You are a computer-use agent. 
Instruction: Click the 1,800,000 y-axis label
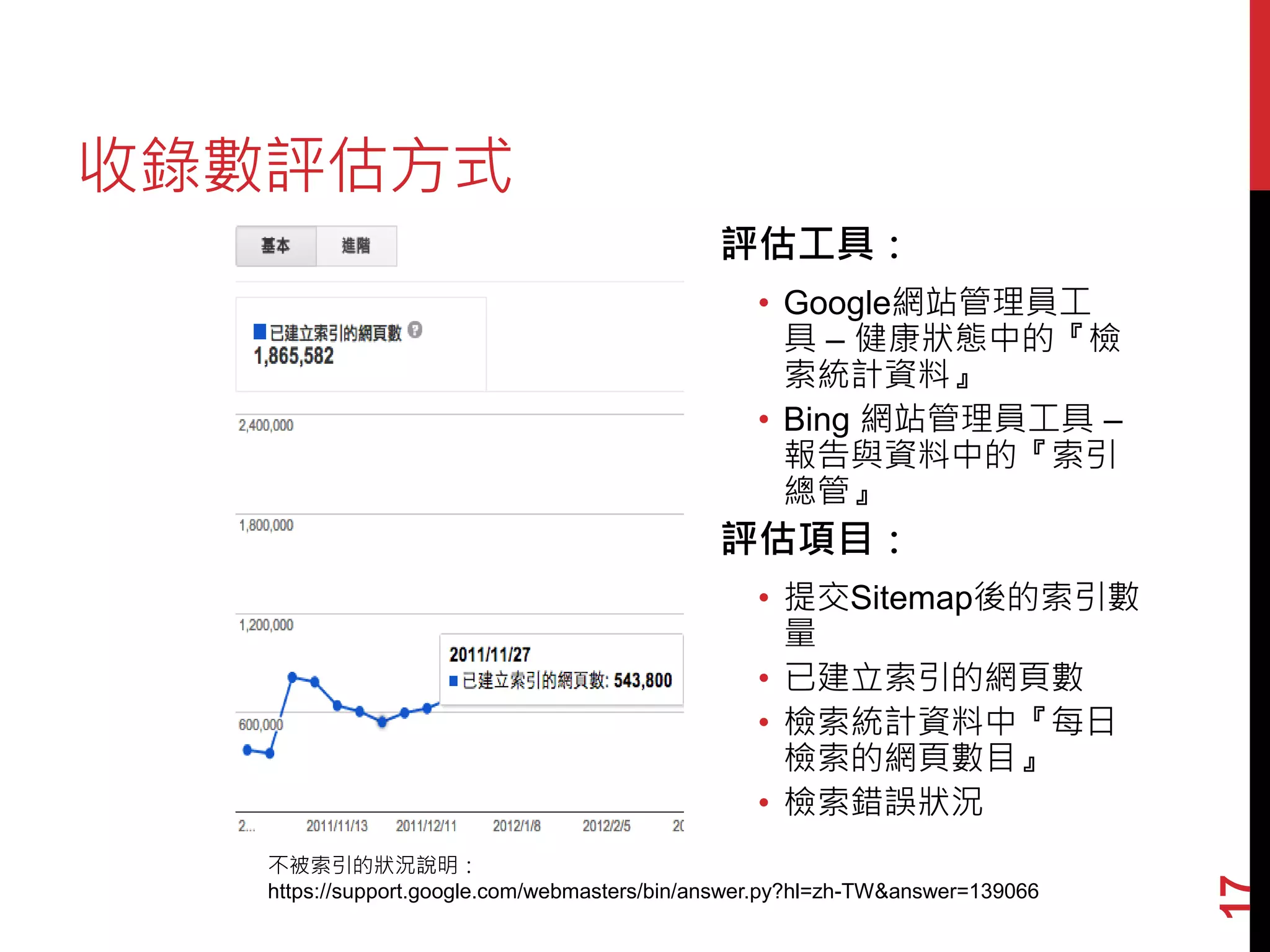pos(266,525)
